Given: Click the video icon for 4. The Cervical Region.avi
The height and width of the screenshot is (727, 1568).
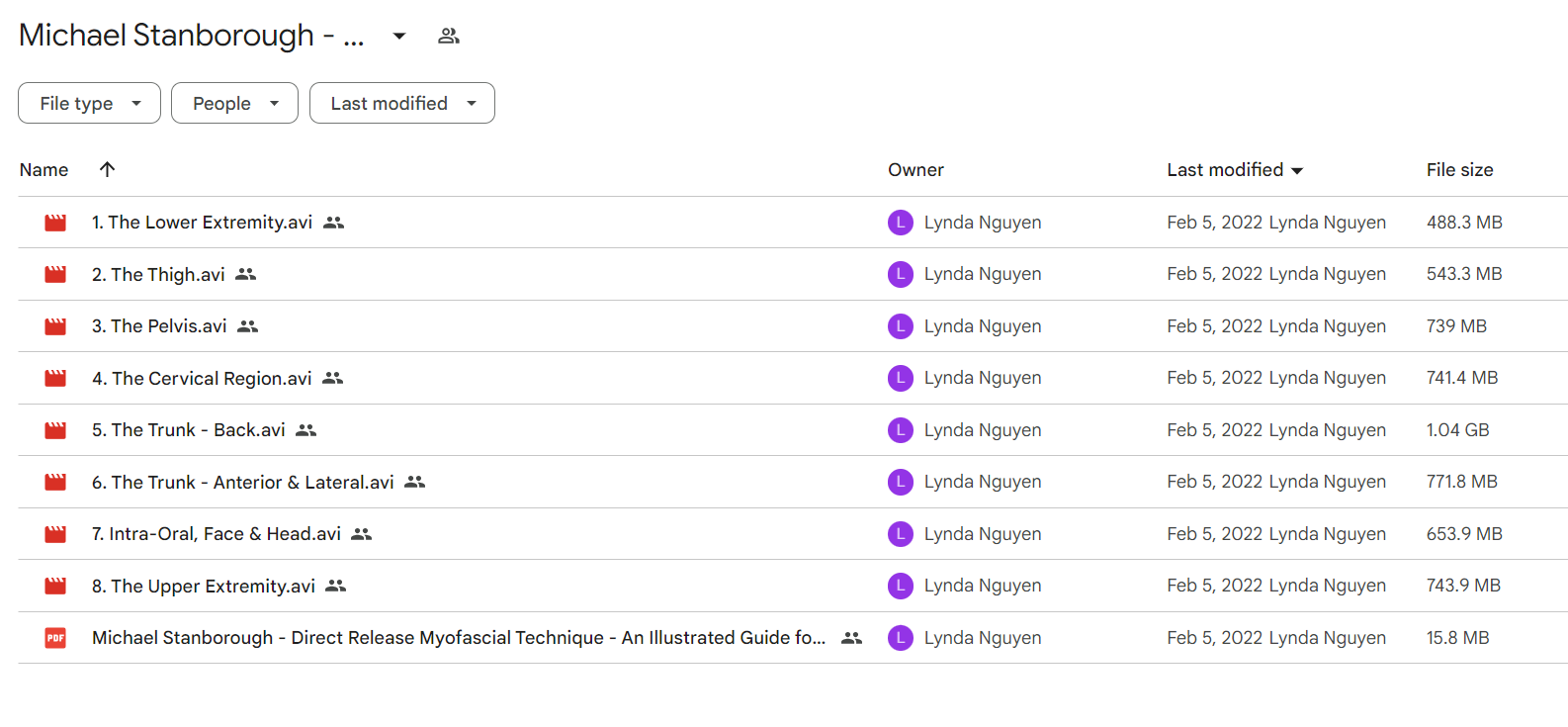Looking at the screenshot, I should coord(55,378).
